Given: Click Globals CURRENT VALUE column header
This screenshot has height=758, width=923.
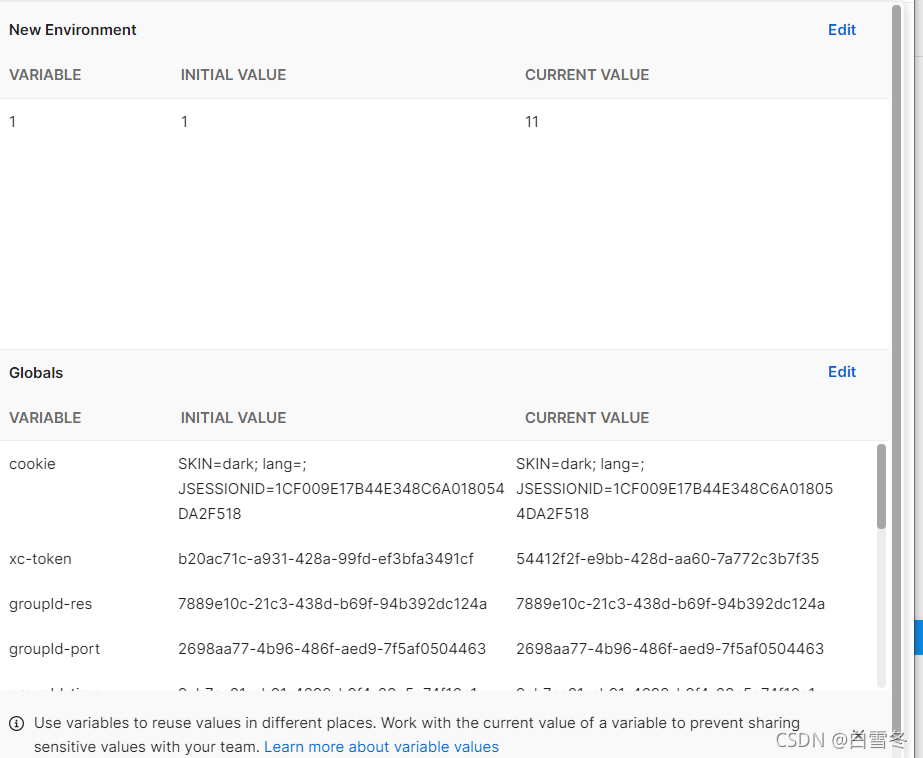Looking at the screenshot, I should click(x=587, y=418).
